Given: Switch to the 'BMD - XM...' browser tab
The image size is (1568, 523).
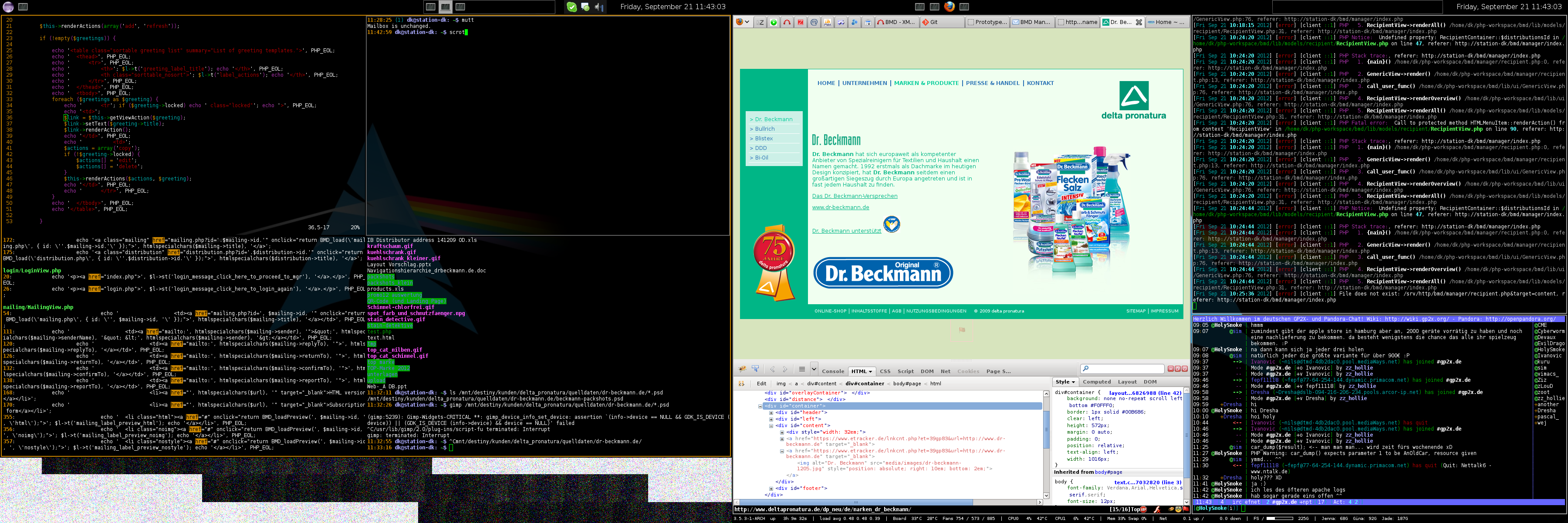Looking at the screenshot, I should pyautogui.click(x=897, y=22).
